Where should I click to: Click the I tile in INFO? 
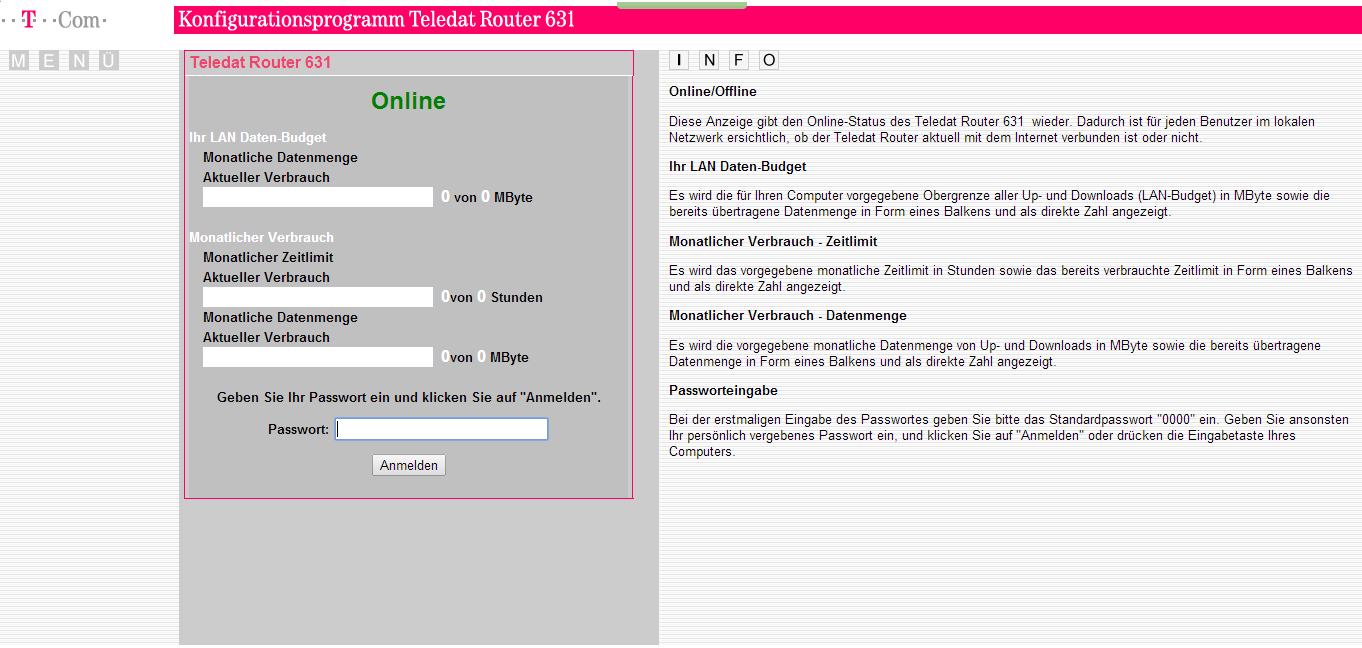679,60
